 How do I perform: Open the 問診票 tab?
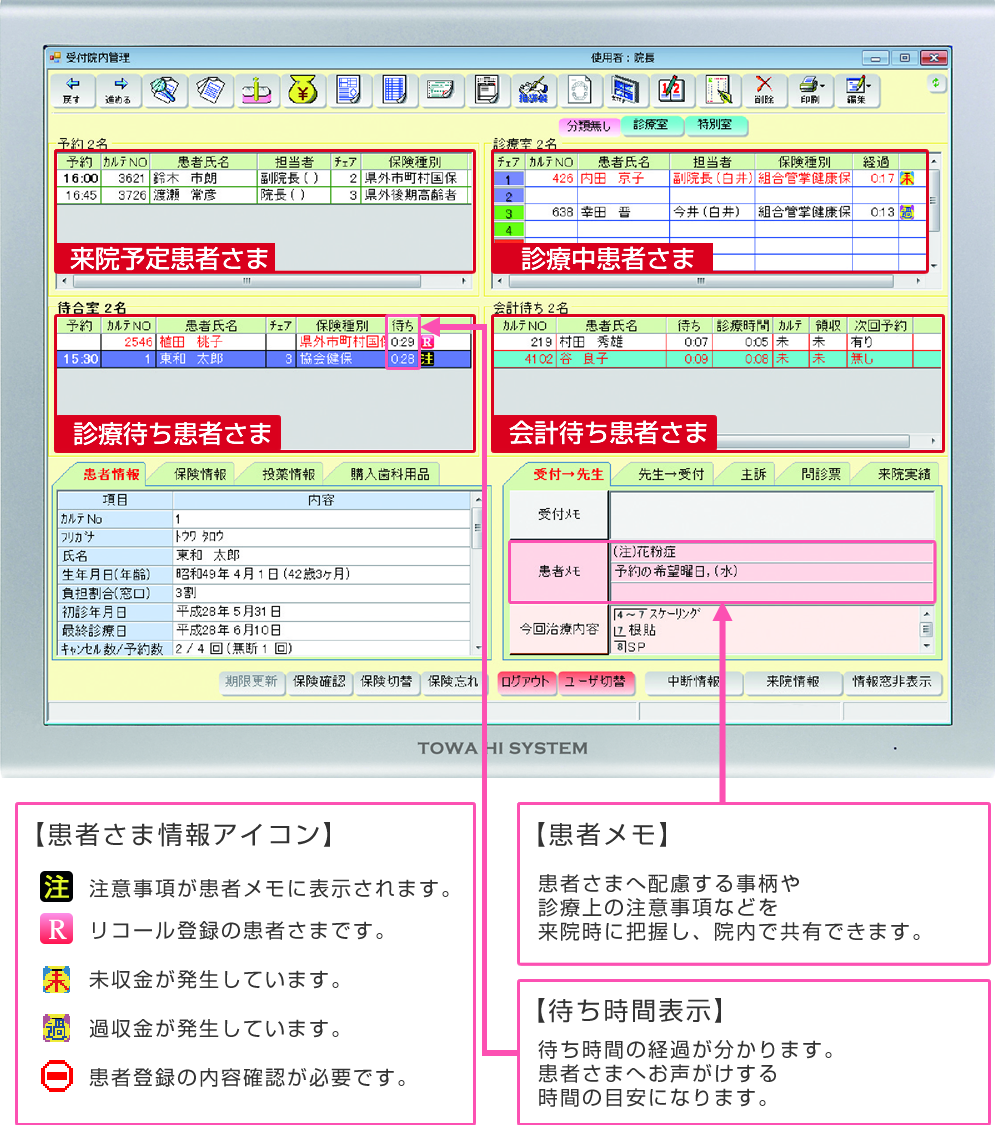(x=820, y=475)
